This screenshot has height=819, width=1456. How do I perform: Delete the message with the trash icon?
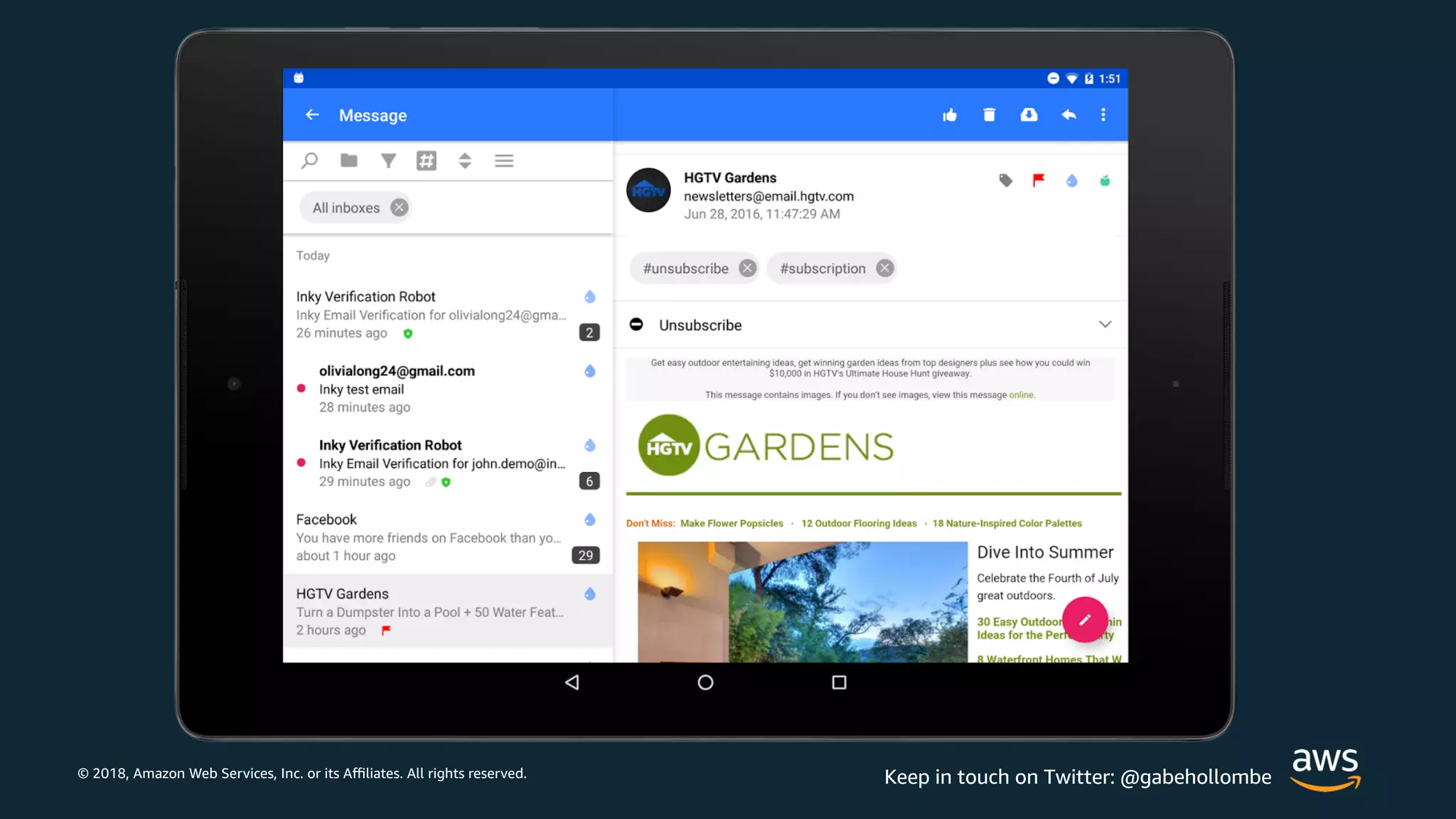[989, 115]
